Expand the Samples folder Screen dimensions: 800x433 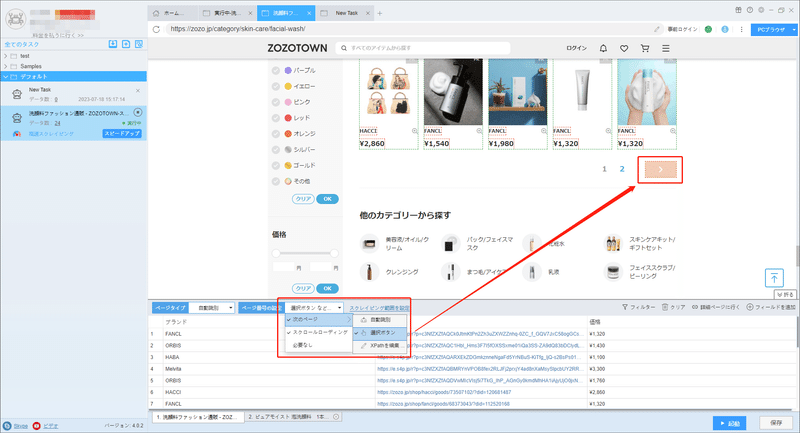tap(6, 66)
